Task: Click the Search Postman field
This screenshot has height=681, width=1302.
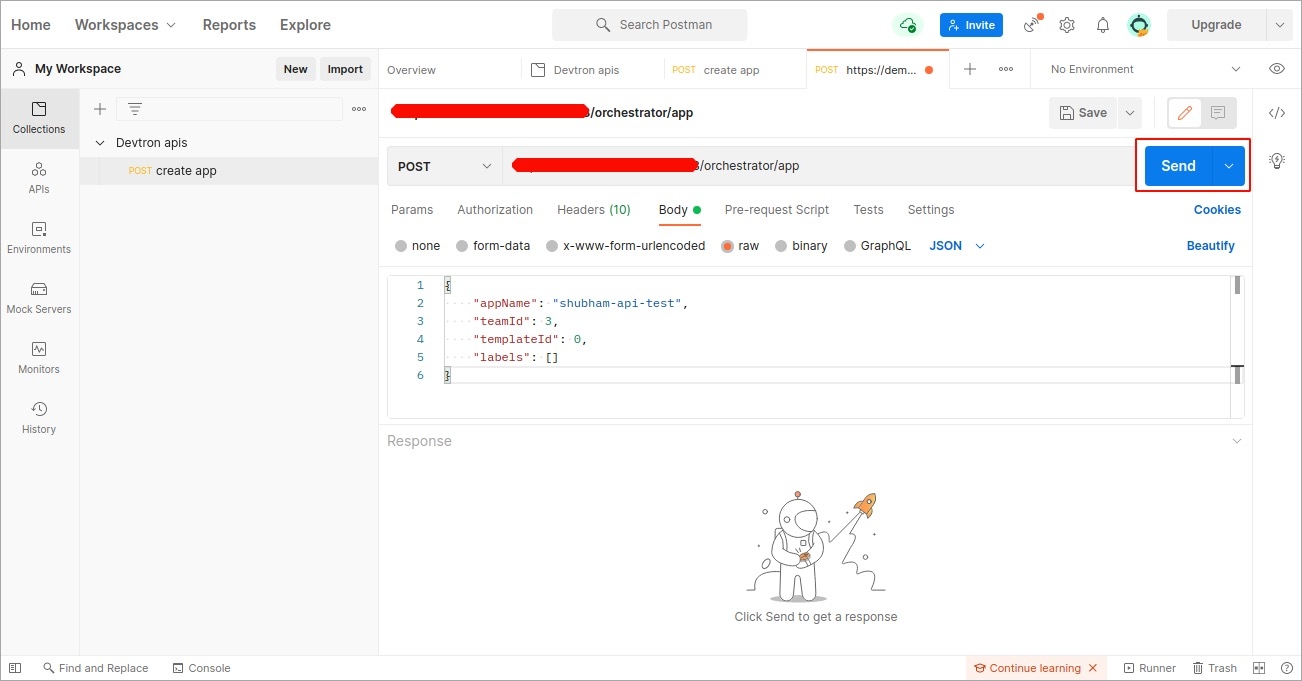Action: [x=649, y=25]
